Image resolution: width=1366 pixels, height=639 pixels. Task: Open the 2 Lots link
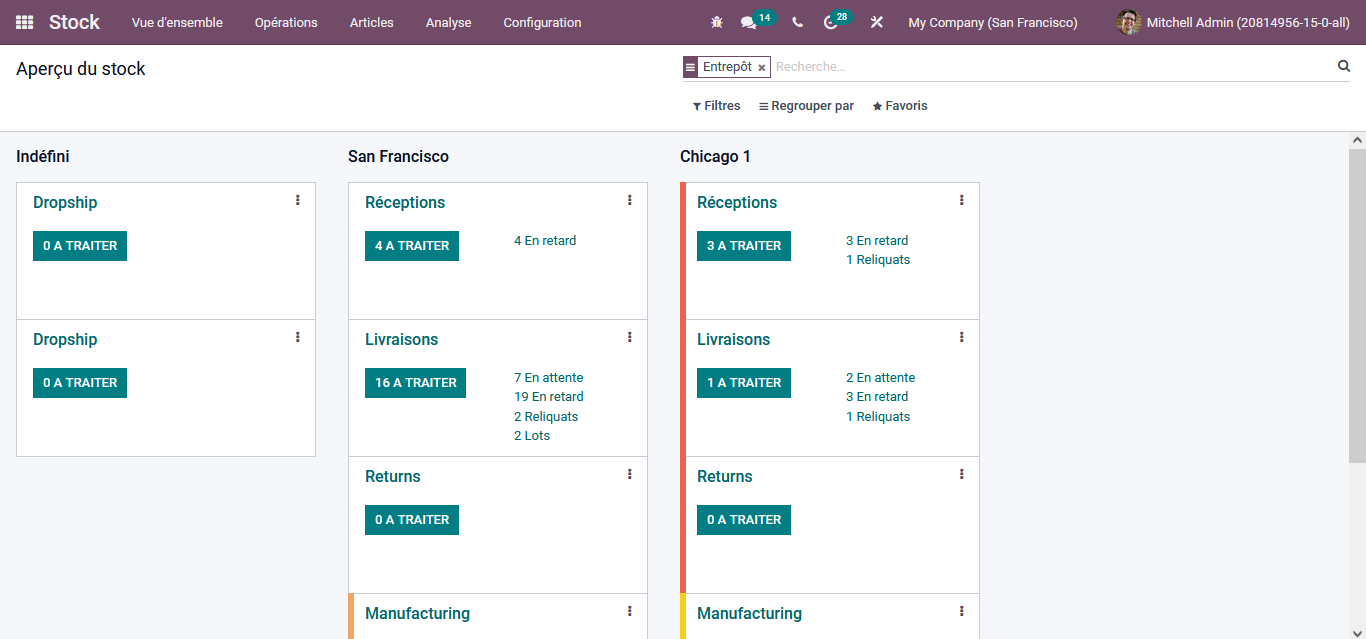532,436
